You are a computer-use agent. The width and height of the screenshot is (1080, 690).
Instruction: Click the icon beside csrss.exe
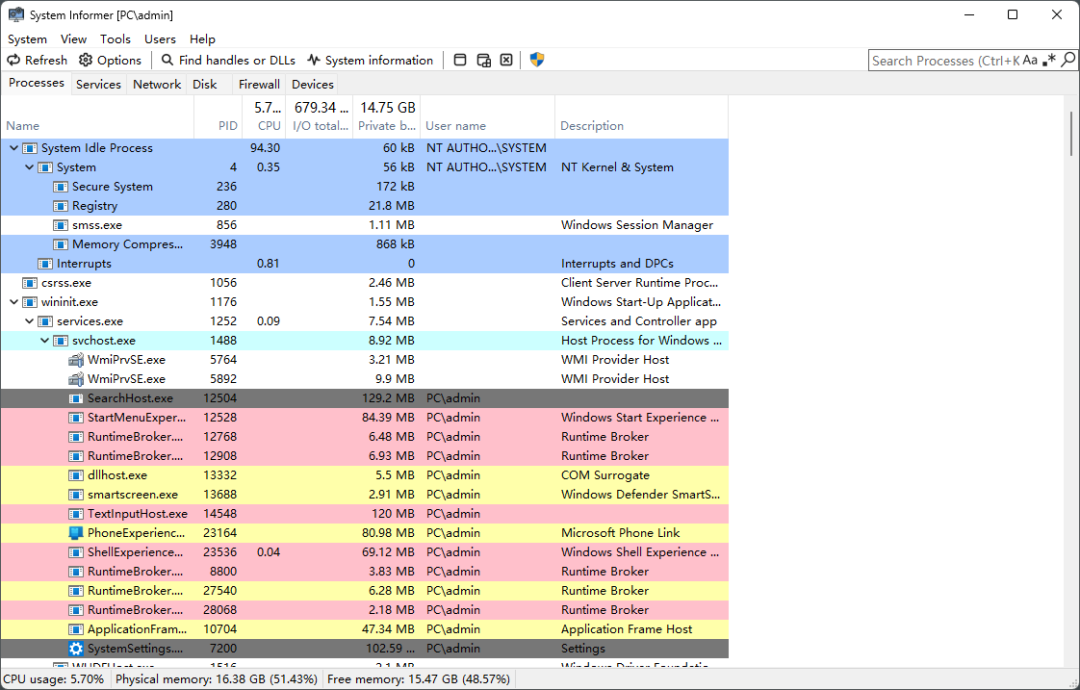30,283
